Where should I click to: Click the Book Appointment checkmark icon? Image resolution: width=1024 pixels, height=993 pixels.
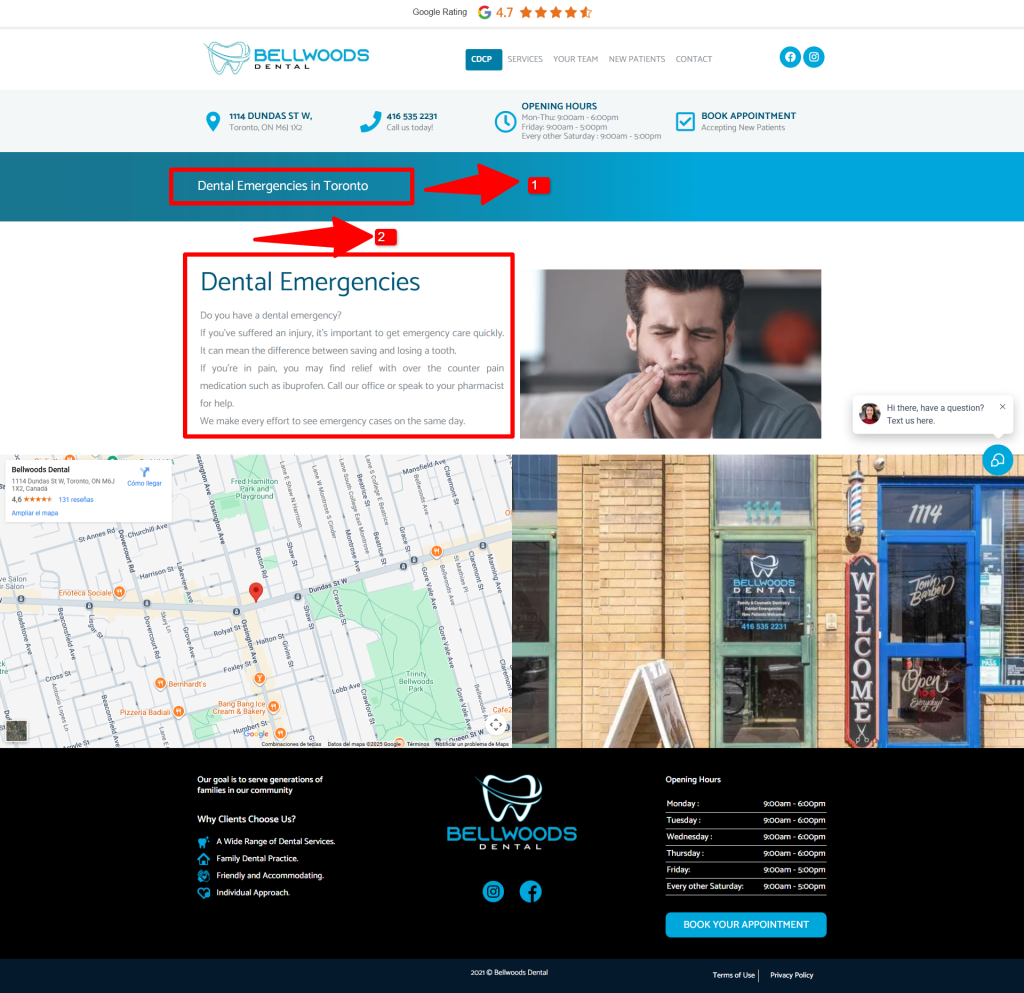[685, 121]
